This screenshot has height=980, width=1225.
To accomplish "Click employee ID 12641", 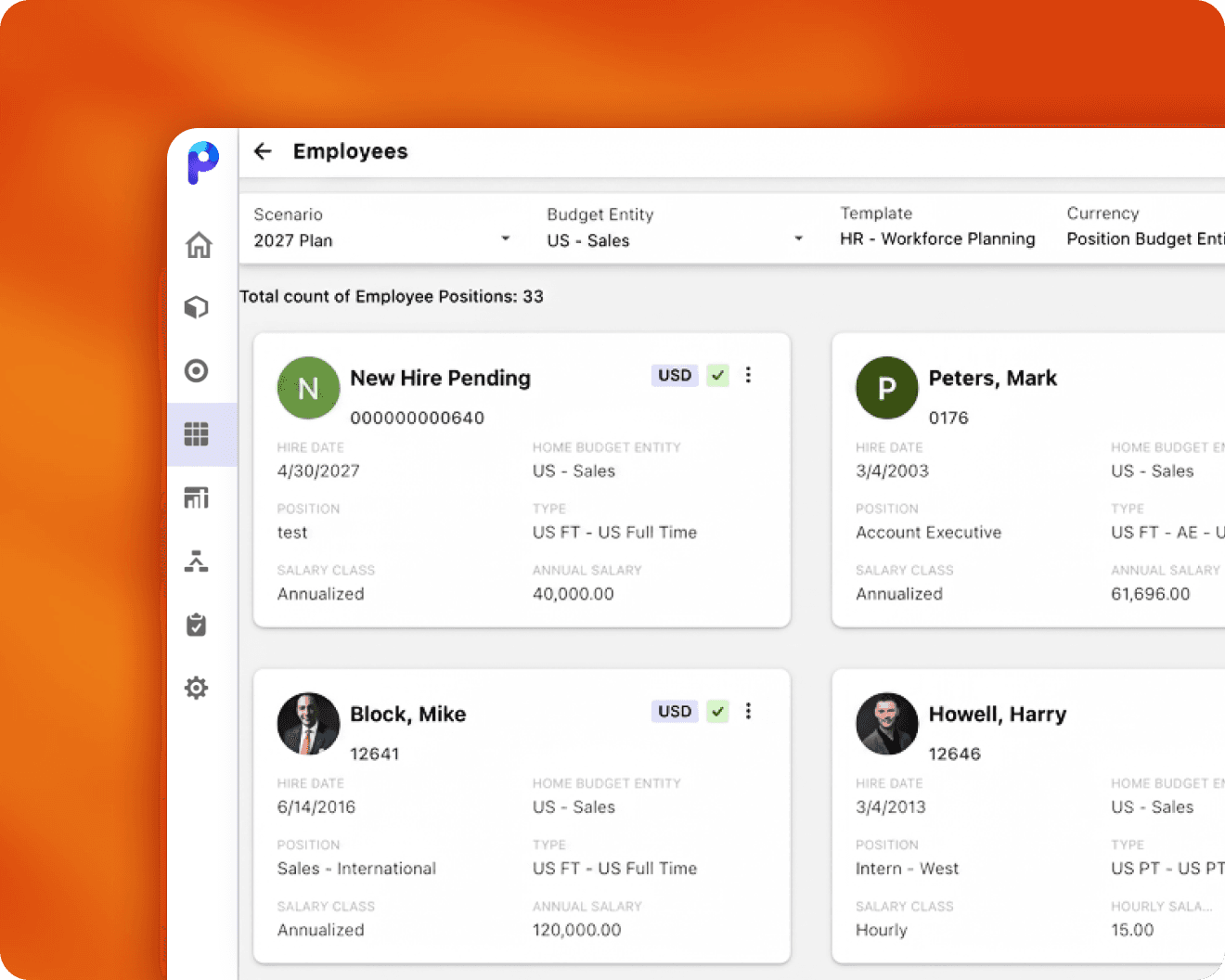I will pyautogui.click(x=374, y=754).
